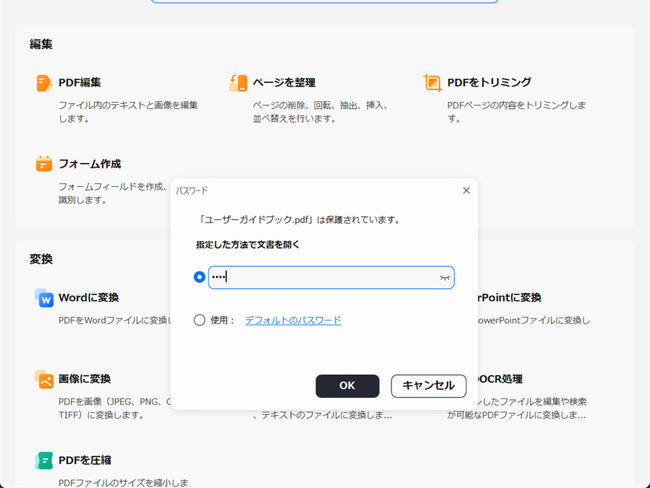Toggle password visibility eye icon
This screenshot has width=650, height=488.
click(x=444, y=278)
